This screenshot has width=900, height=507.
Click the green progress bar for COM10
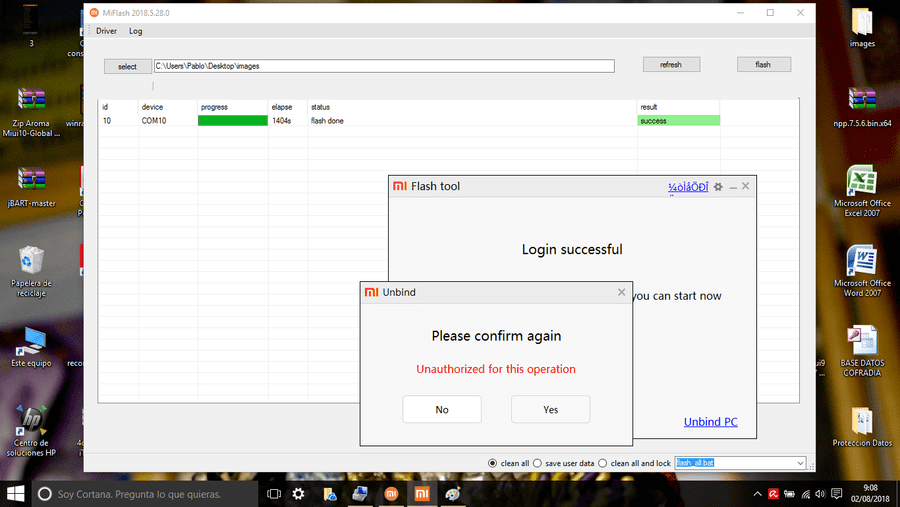pos(232,121)
